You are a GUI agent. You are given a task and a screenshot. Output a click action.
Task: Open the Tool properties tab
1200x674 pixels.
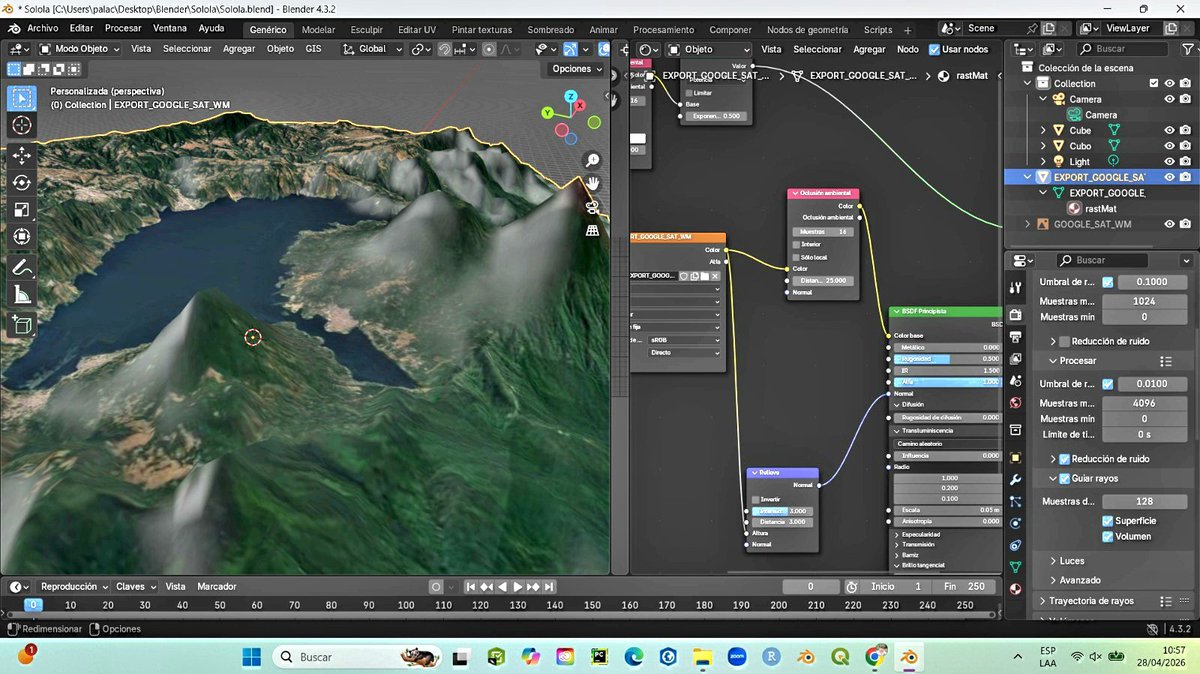pyautogui.click(x=1016, y=288)
